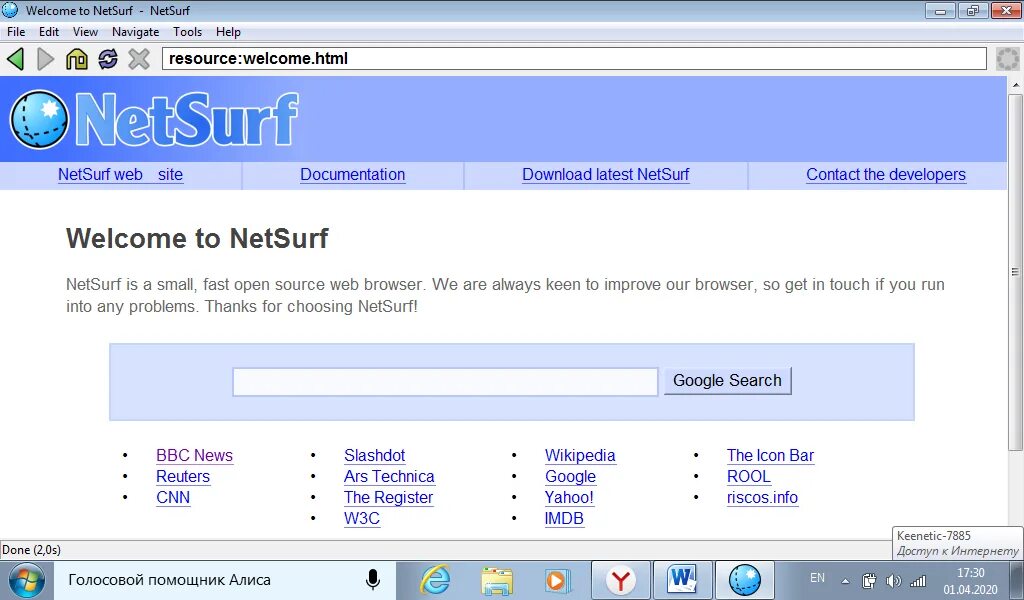Click NetSurf globe taskbar icon
The width and height of the screenshot is (1024, 600).
pyautogui.click(x=744, y=580)
